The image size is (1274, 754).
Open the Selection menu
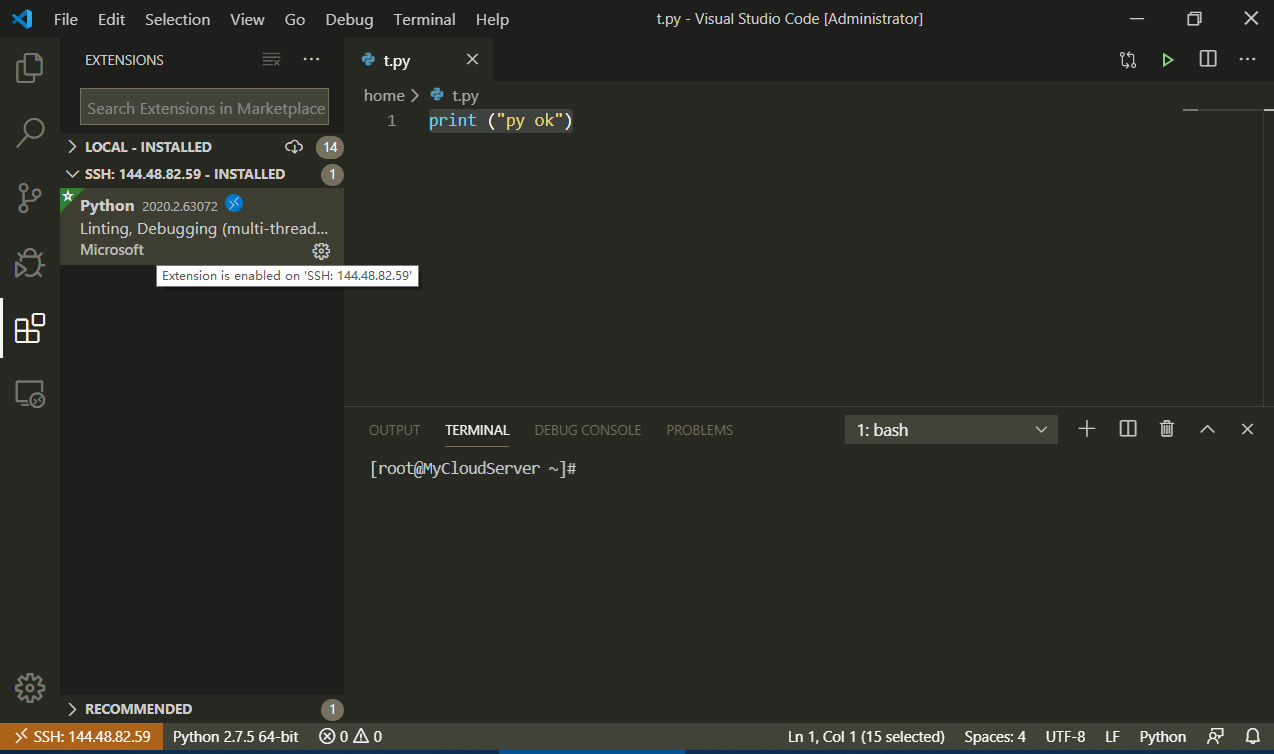[178, 19]
